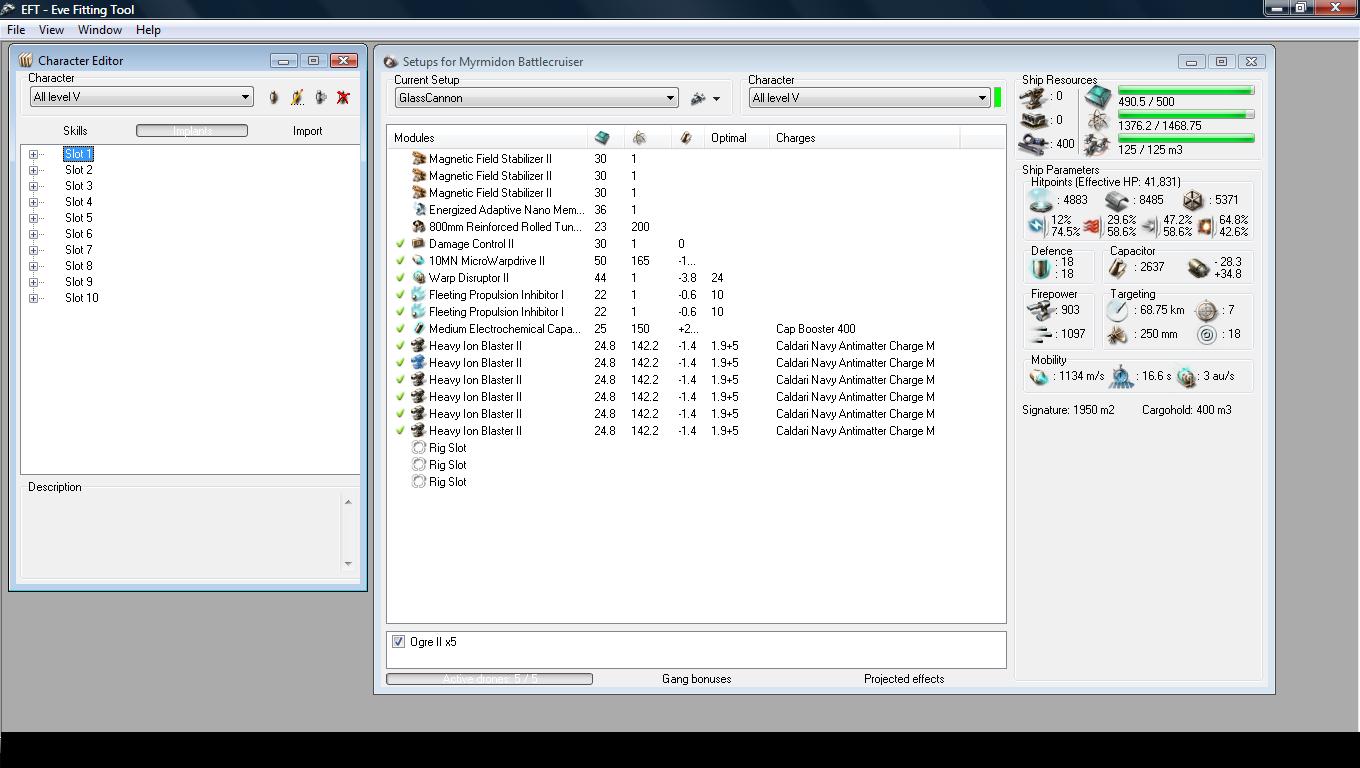Open the Character dropdown in Character Editor
The height and width of the screenshot is (768, 1360).
[245, 97]
